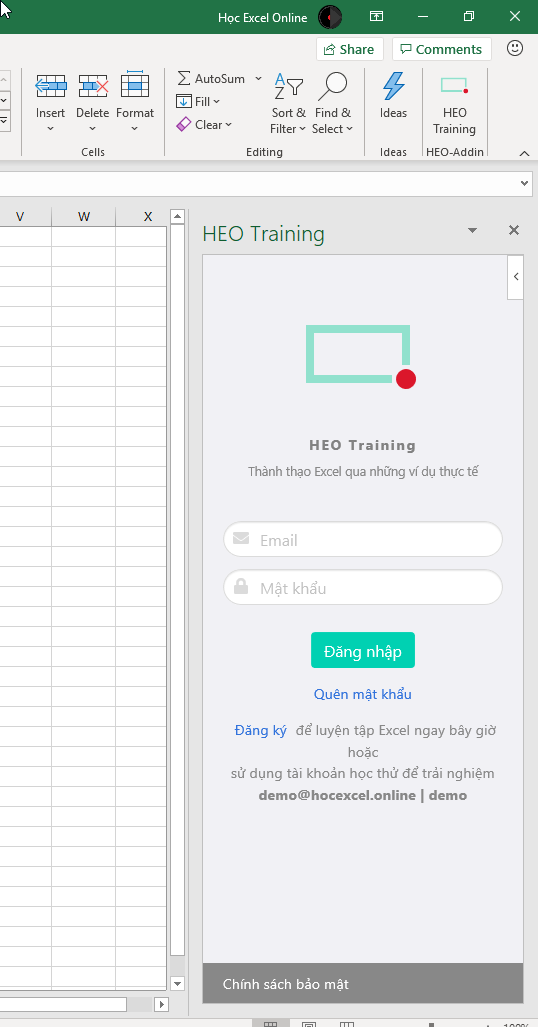Collapse the ribbon with caret
The width and height of the screenshot is (538, 1027).
pyautogui.click(x=524, y=153)
